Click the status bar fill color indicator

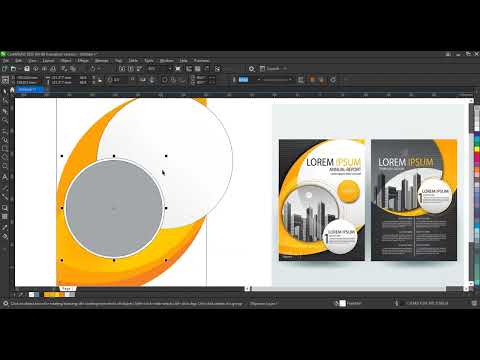pos(343,303)
